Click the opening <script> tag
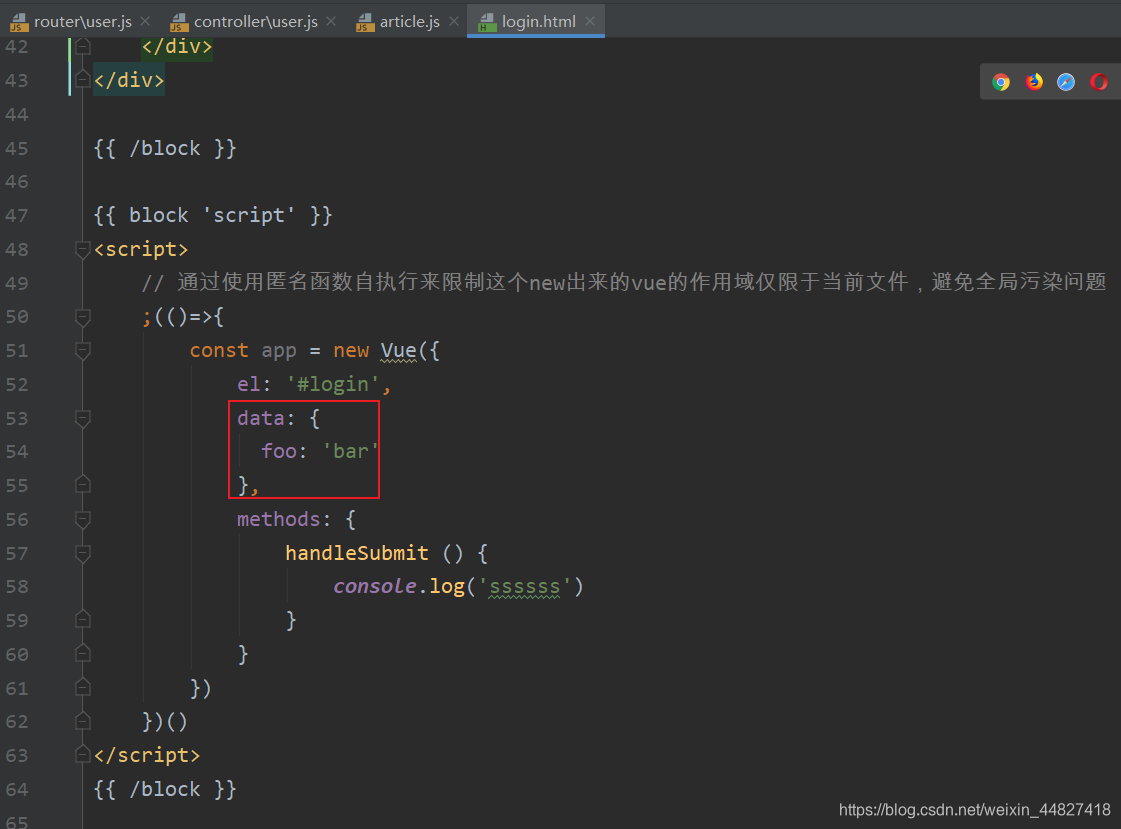This screenshot has height=829, width=1121. click(141, 249)
